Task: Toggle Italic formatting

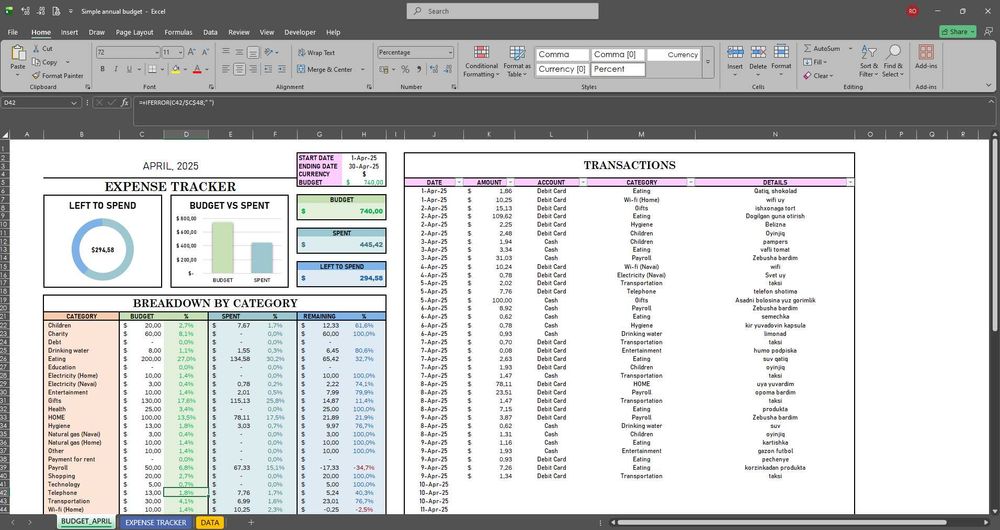Action: 115,69
